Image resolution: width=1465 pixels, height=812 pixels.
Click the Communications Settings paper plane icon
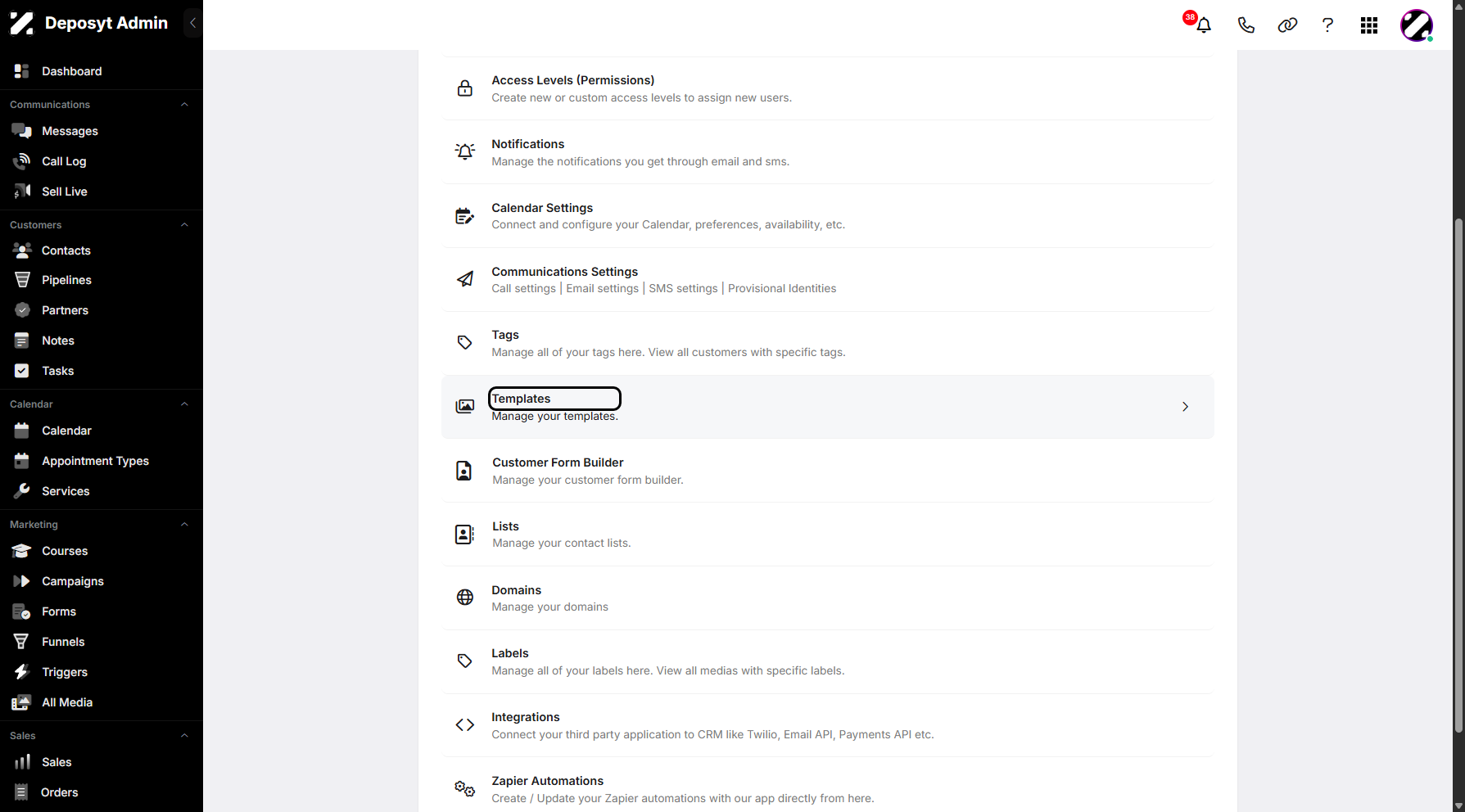tap(465, 279)
